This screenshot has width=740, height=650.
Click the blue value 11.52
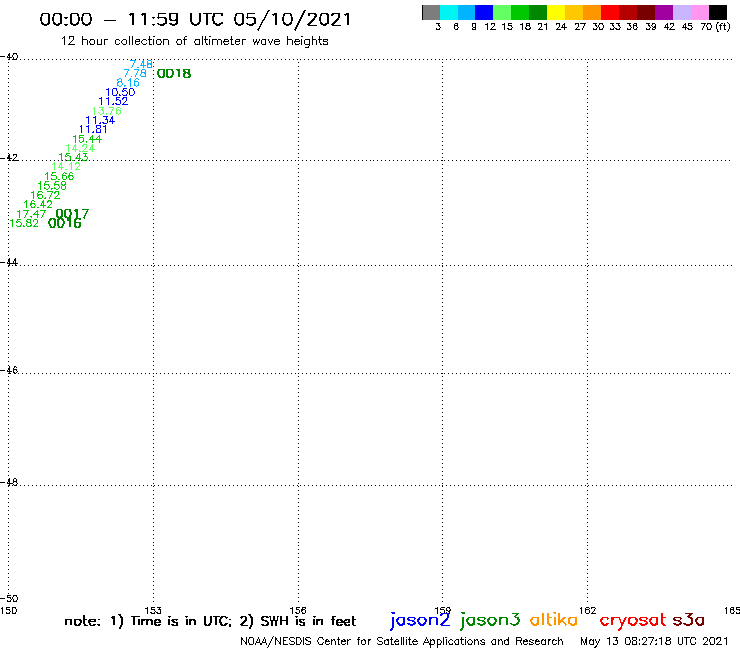click(x=113, y=101)
